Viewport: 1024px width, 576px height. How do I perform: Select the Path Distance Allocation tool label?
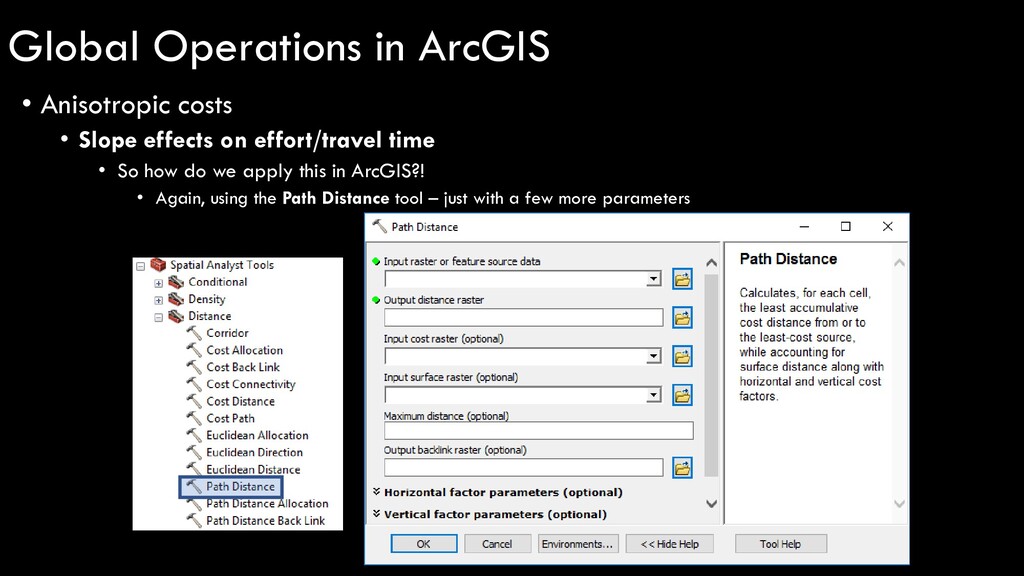(267, 504)
